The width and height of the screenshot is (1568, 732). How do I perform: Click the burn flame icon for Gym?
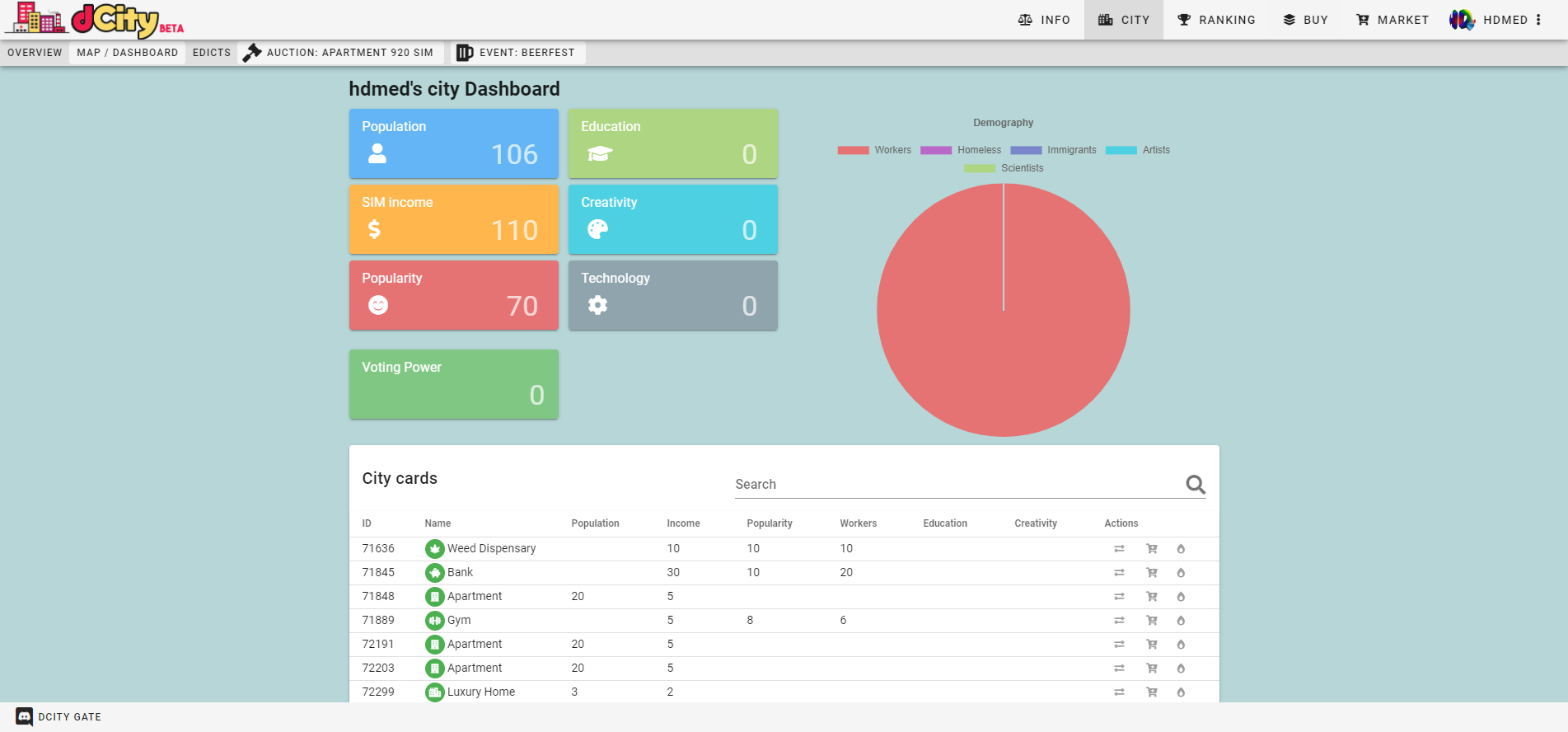point(1181,621)
